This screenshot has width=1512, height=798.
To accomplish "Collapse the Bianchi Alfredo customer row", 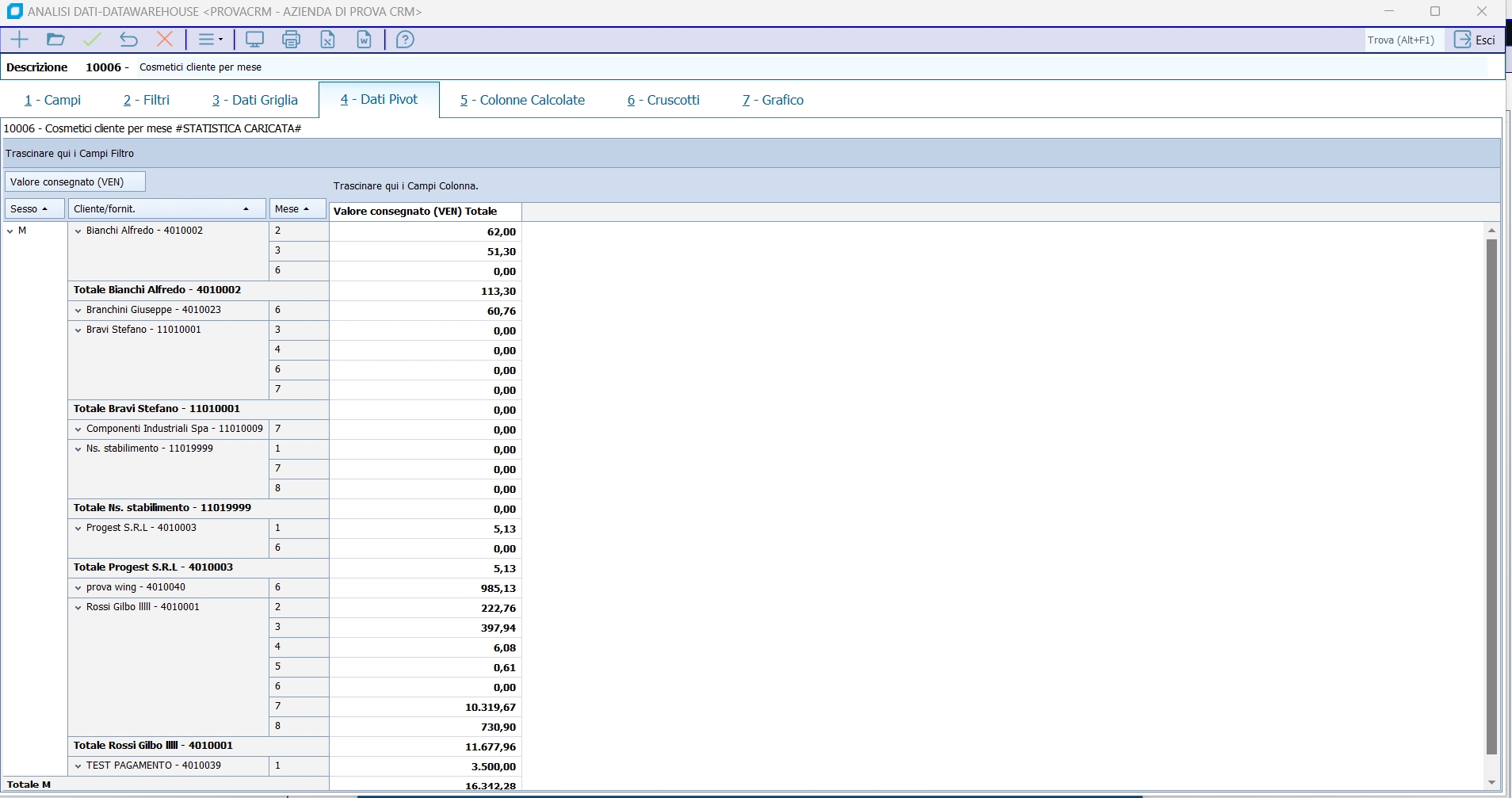I will coord(78,231).
